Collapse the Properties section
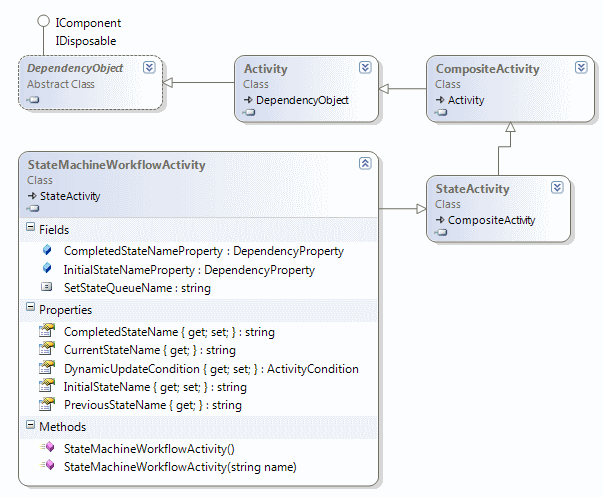The image size is (603, 497). pyautogui.click(x=28, y=310)
